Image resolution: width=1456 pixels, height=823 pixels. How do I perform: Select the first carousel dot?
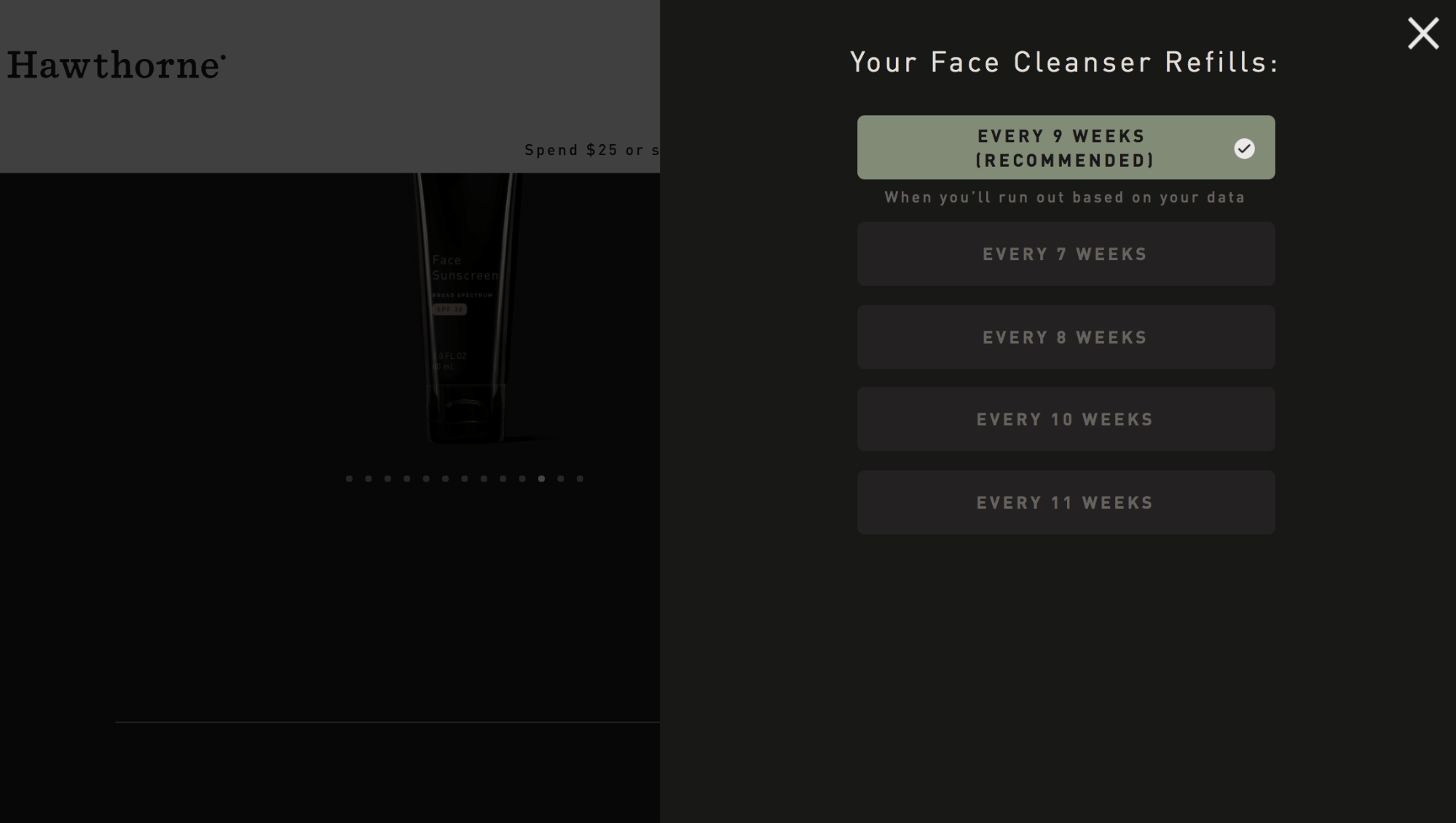coord(349,479)
